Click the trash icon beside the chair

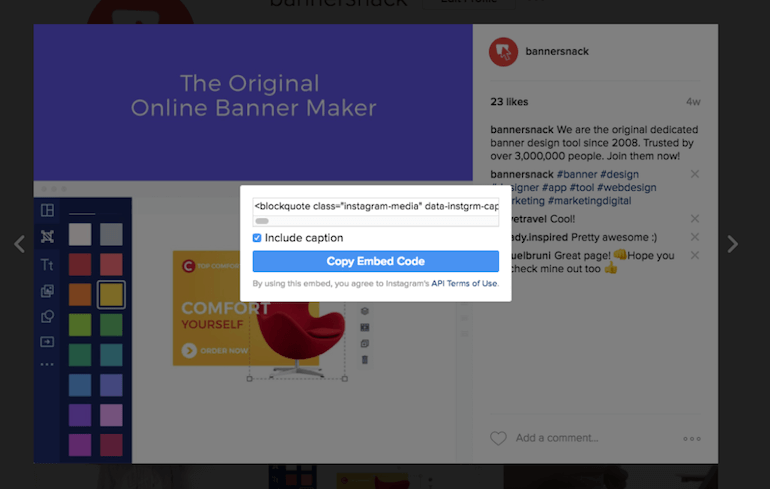coord(364,359)
